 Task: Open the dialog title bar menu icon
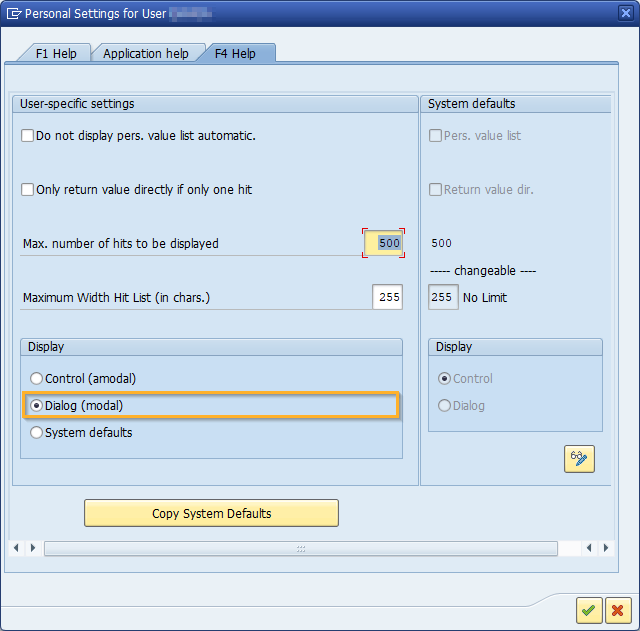pyautogui.click(x=14, y=13)
